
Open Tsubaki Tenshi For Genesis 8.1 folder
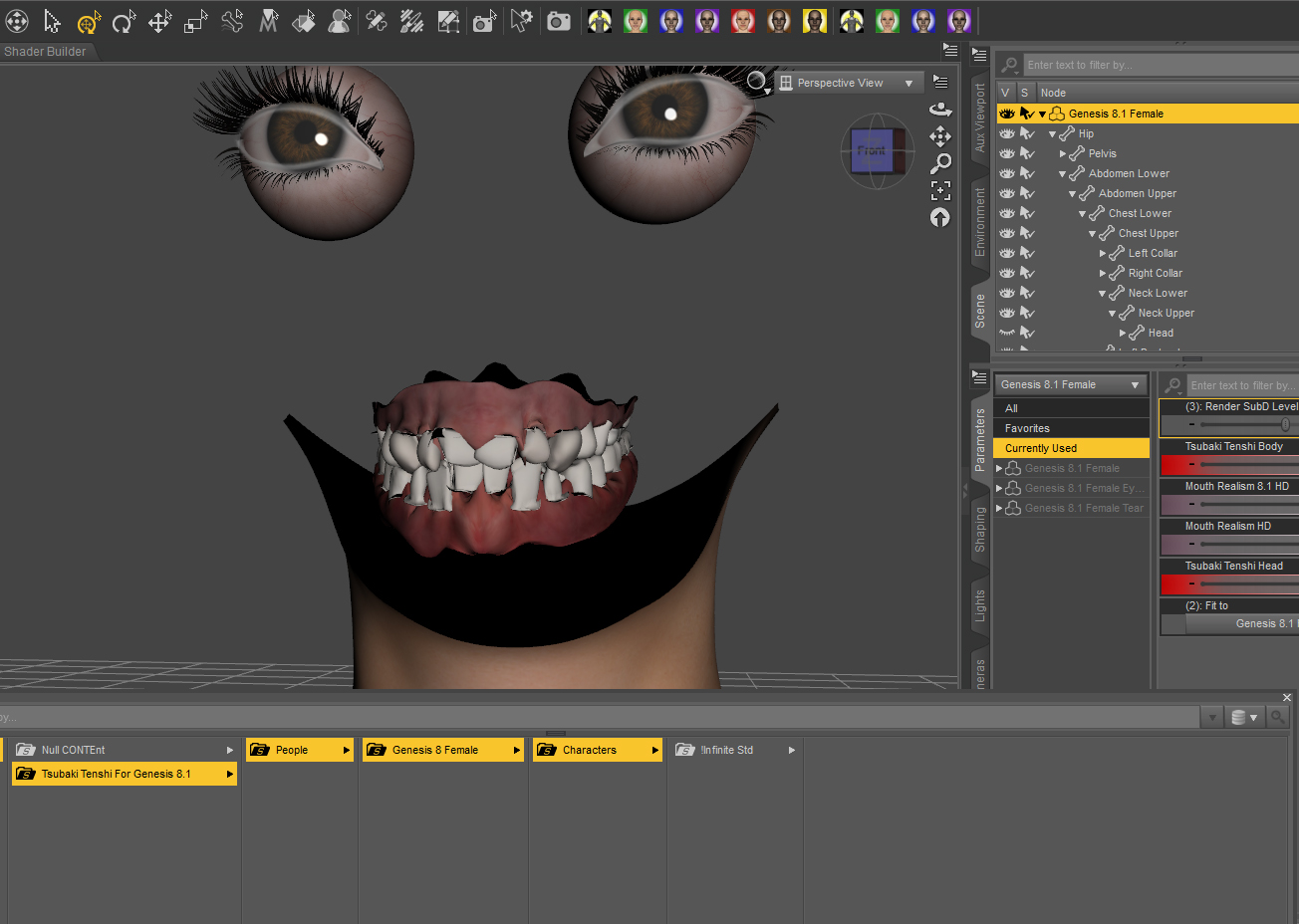[x=125, y=774]
